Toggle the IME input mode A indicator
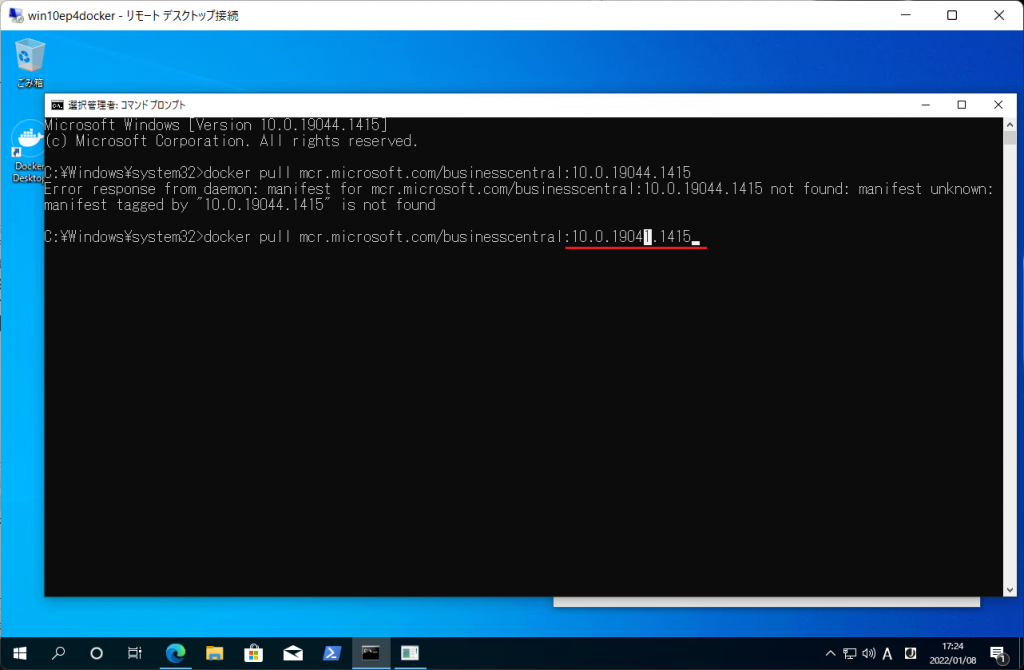Screen dimensions: 1024x670 [888, 653]
